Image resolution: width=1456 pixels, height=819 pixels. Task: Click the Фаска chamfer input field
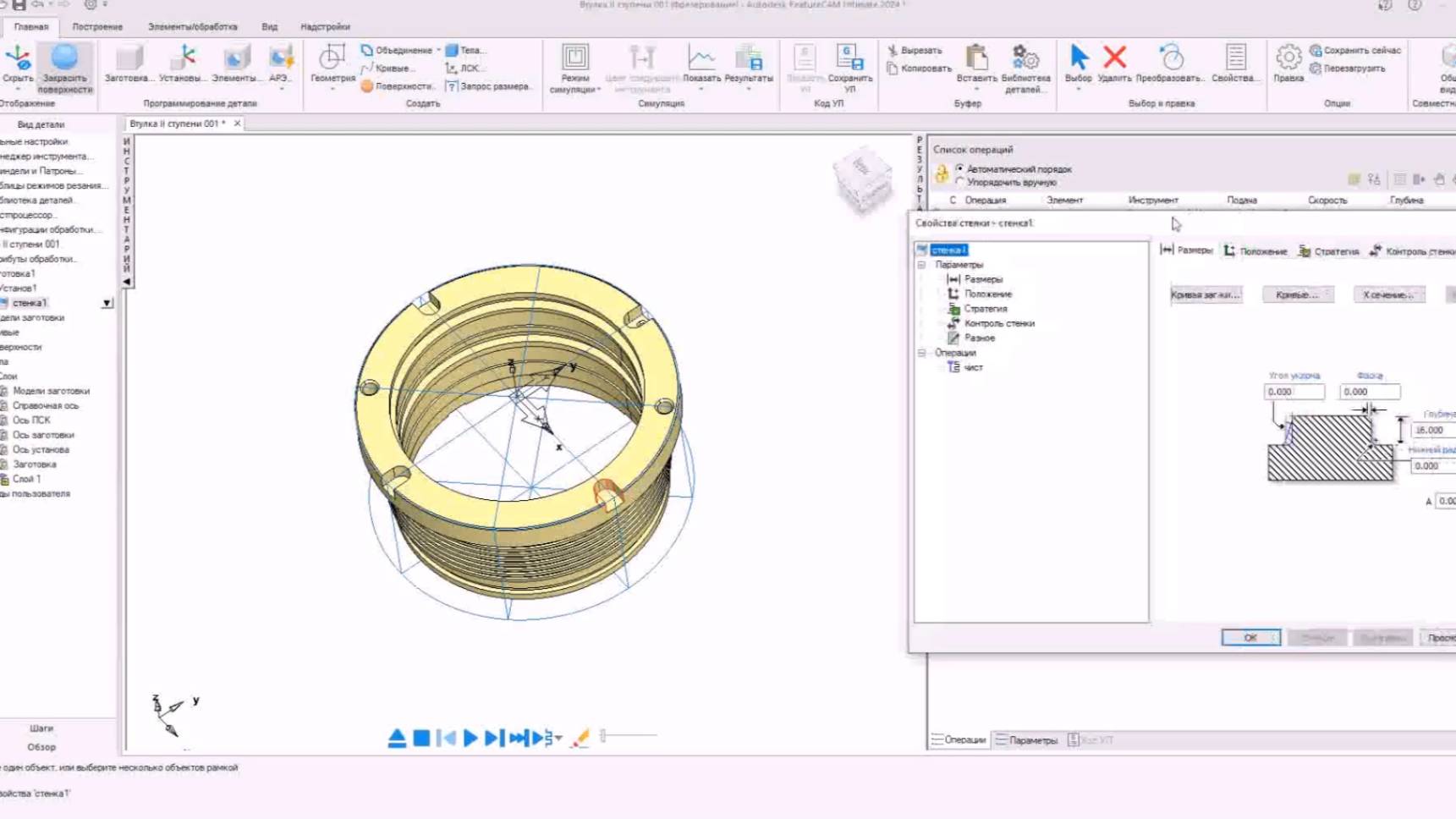pos(1370,392)
